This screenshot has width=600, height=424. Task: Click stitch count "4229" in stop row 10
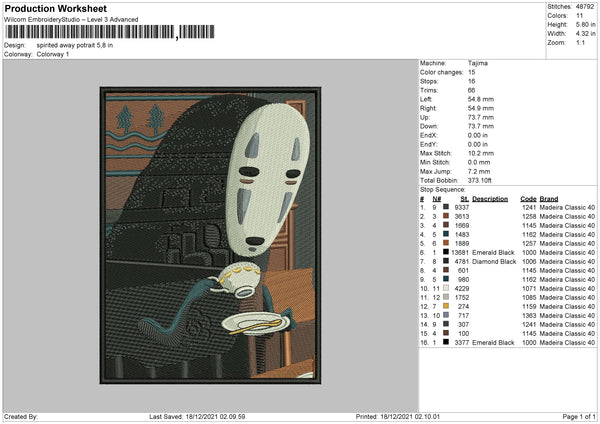tap(461, 289)
